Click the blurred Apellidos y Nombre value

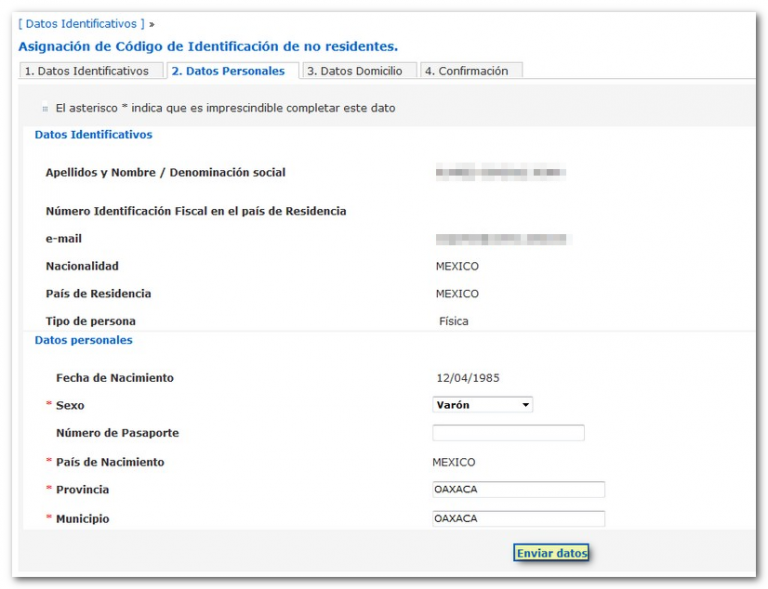point(501,173)
